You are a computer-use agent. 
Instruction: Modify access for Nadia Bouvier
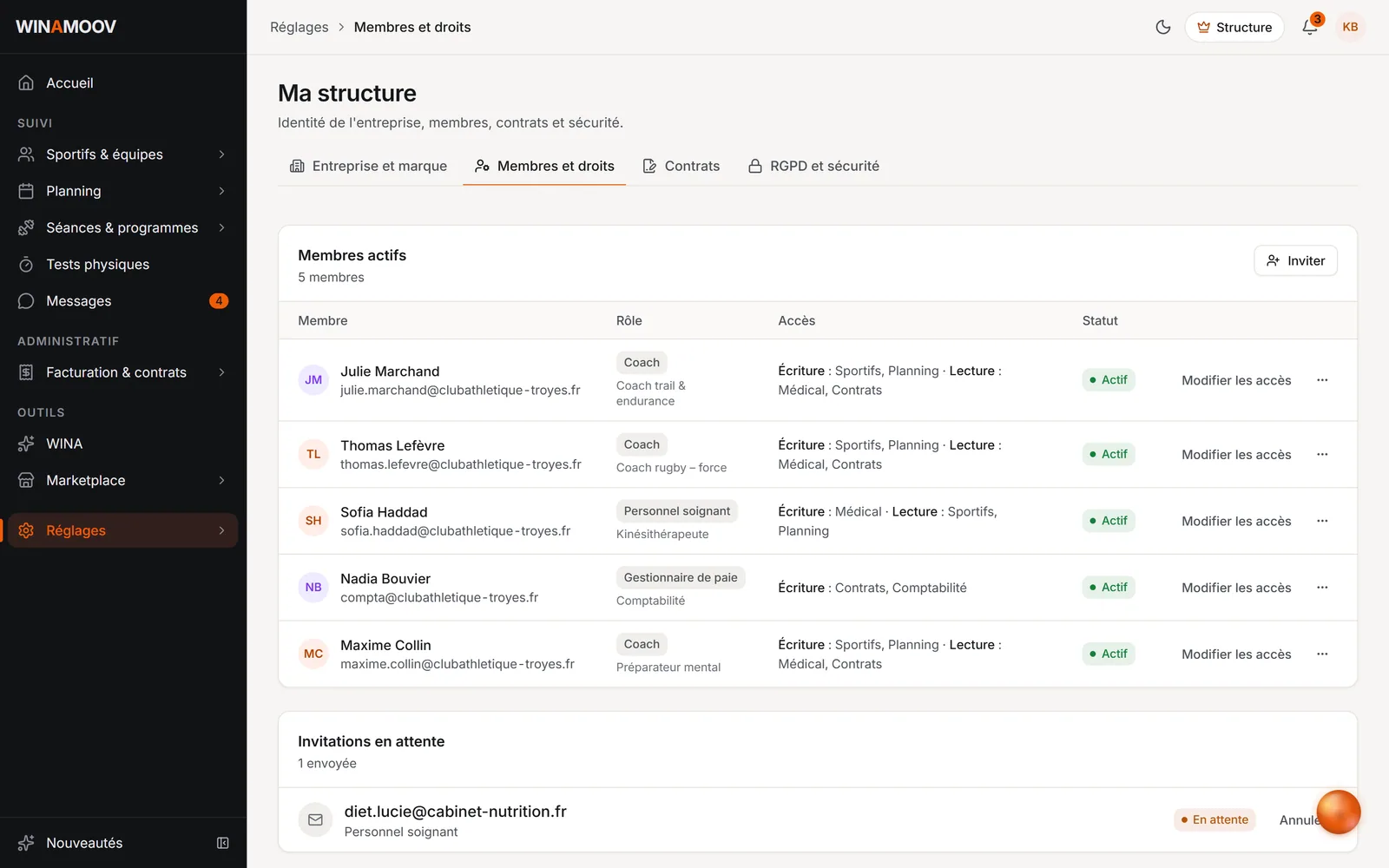tap(1236, 588)
